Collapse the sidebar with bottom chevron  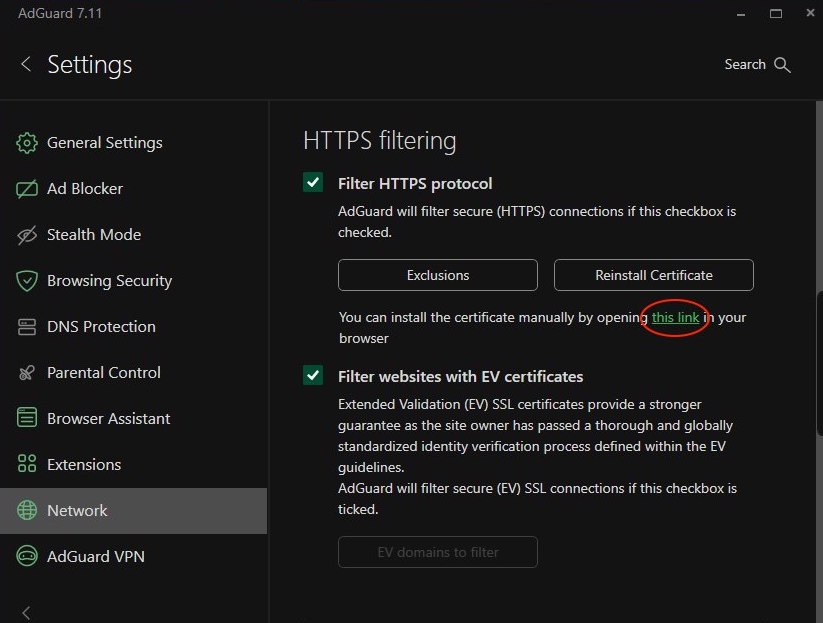[x=26, y=613]
